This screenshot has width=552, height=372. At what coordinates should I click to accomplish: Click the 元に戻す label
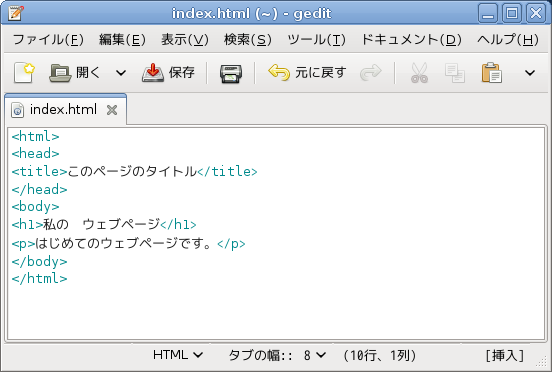point(320,72)
